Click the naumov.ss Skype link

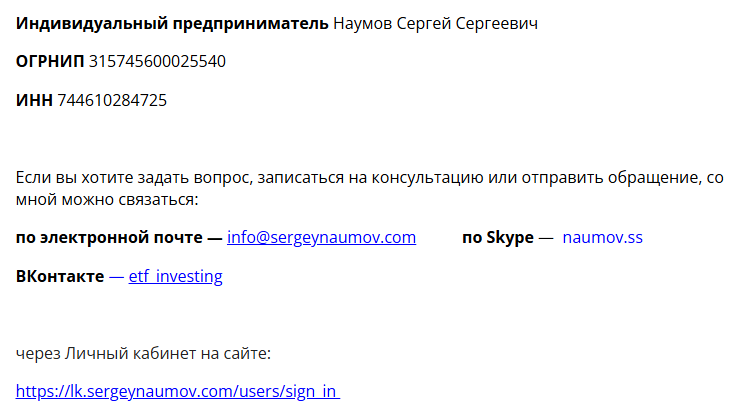[x=602, y=238]
